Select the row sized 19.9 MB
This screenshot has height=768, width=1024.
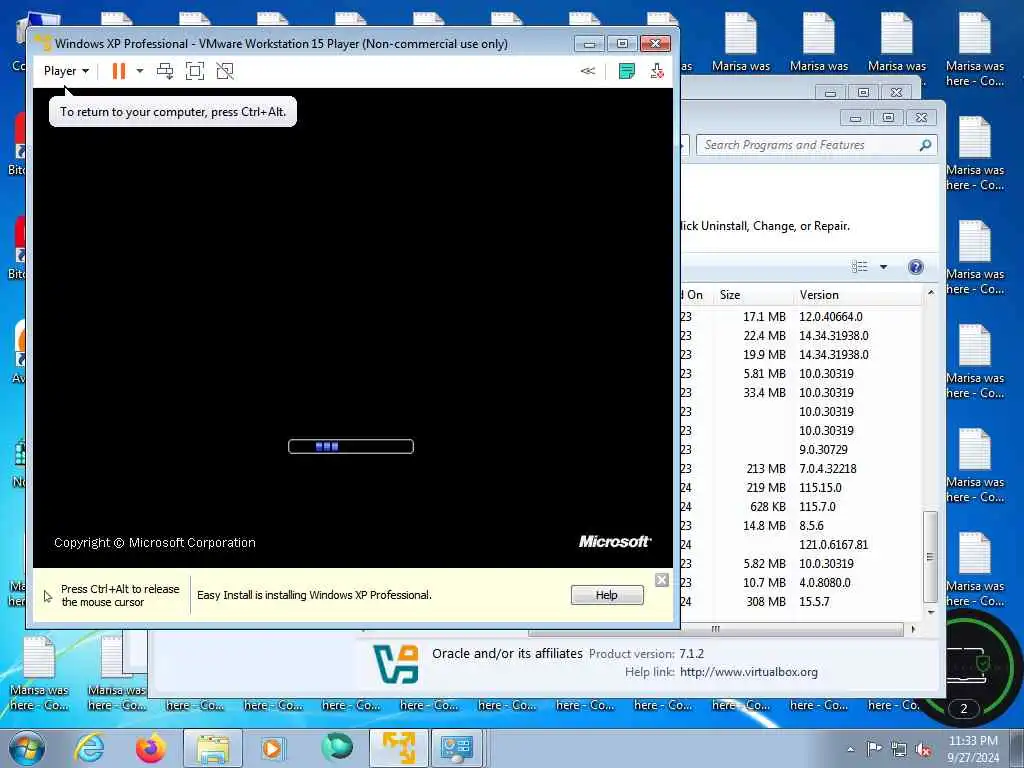coord(800,355)
